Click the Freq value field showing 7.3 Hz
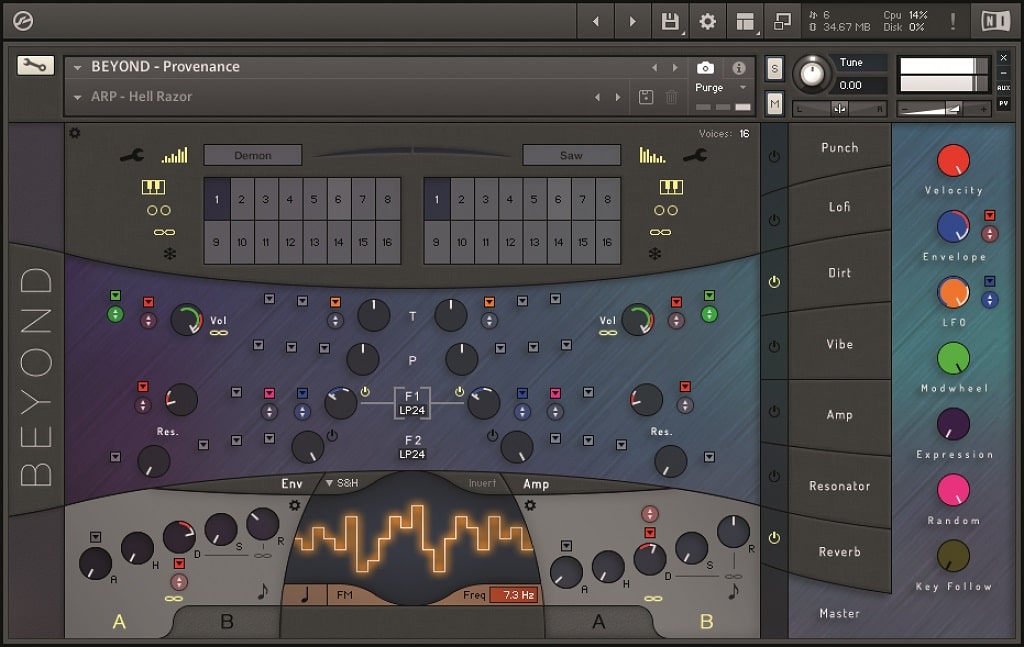This screenshot has height=647, width=1024. point(513,595)
